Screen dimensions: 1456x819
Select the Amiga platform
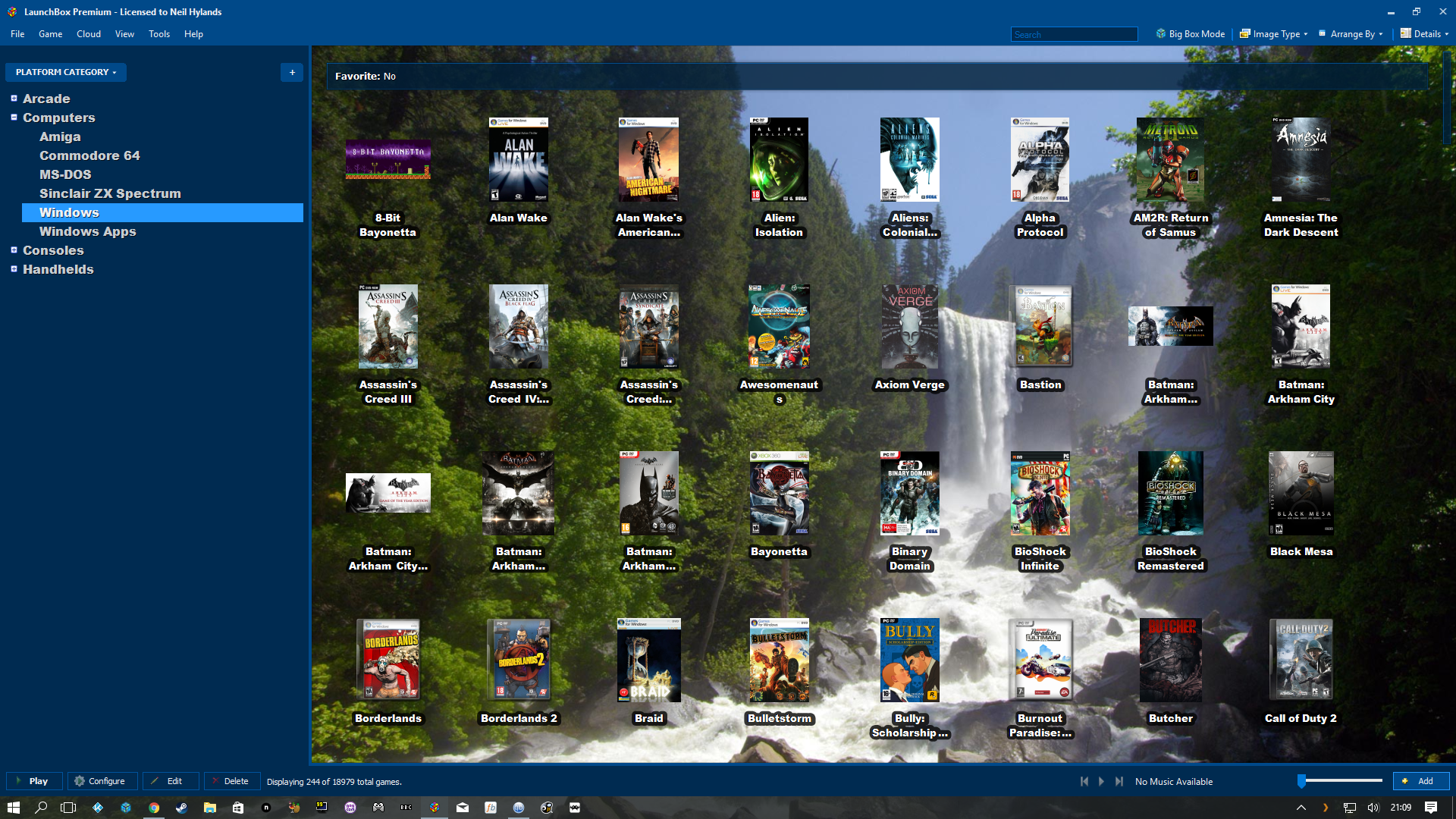(x=60, y=136)
